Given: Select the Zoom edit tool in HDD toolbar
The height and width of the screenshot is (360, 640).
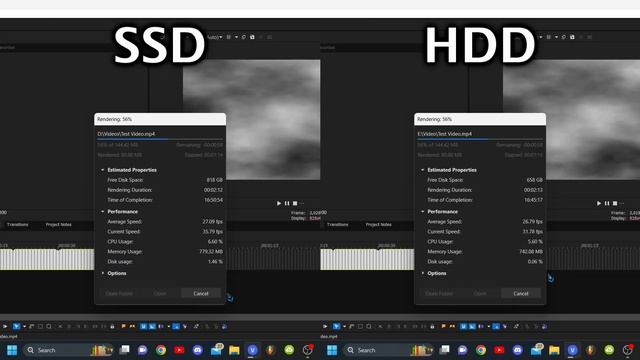Looking at the screenshot, I should [369, 326].
